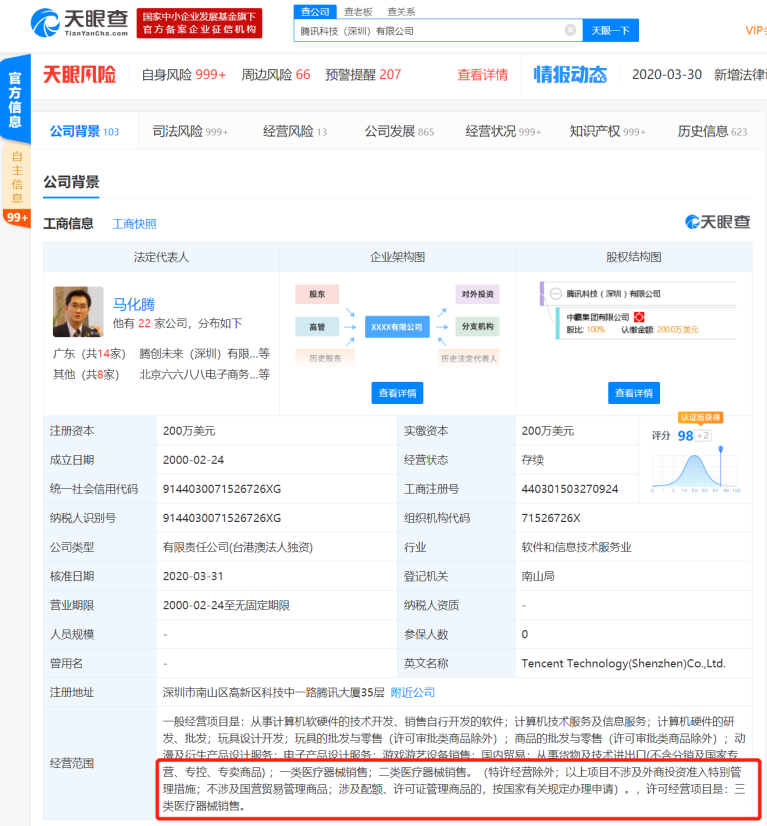Click the 99+ badge on side tab
This screenshot has height=826, width=767.
17,217
